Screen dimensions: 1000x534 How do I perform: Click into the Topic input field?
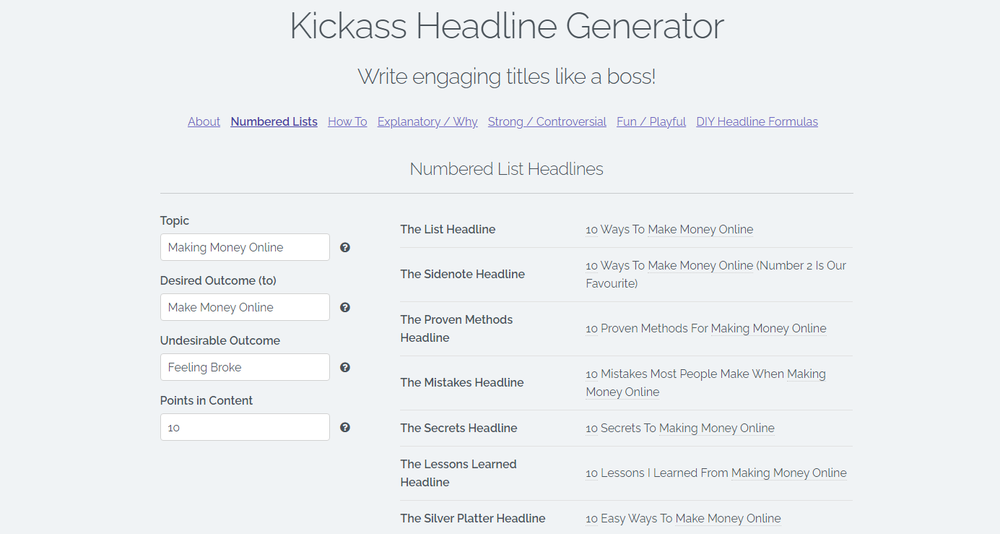click(x=245, y=248)
